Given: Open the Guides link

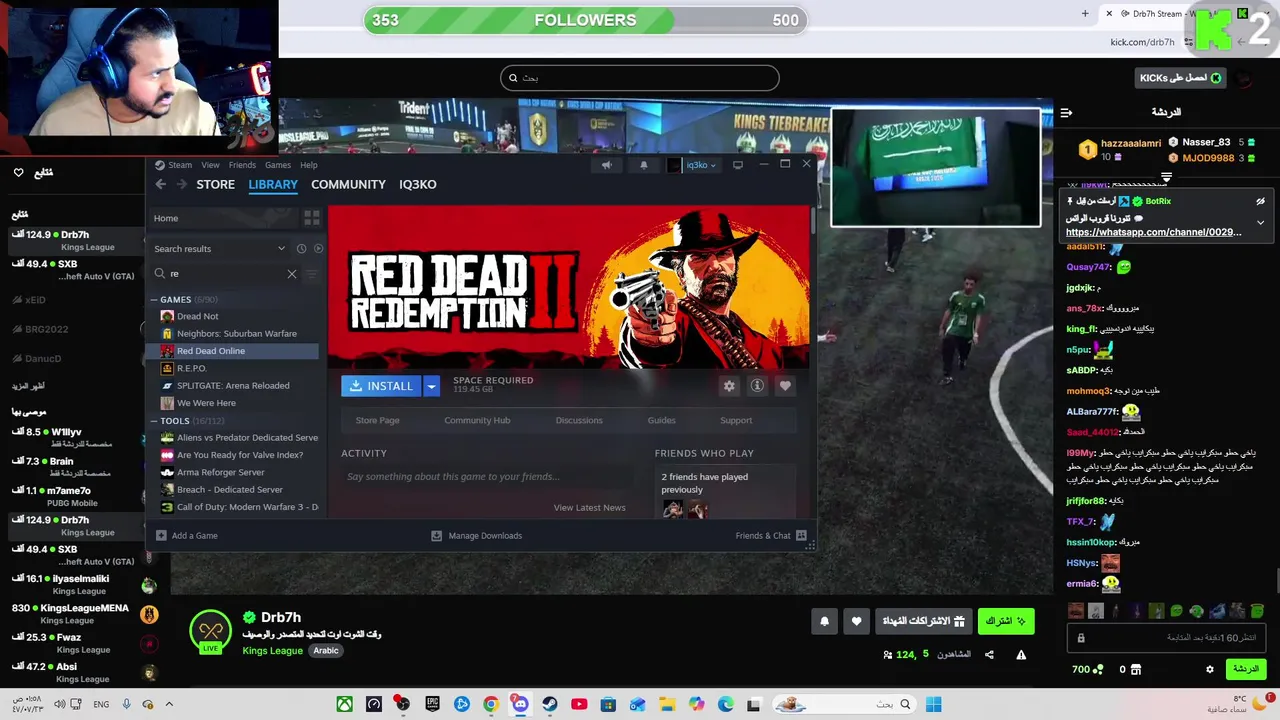Looking at the screenshot, I should 661,420.
